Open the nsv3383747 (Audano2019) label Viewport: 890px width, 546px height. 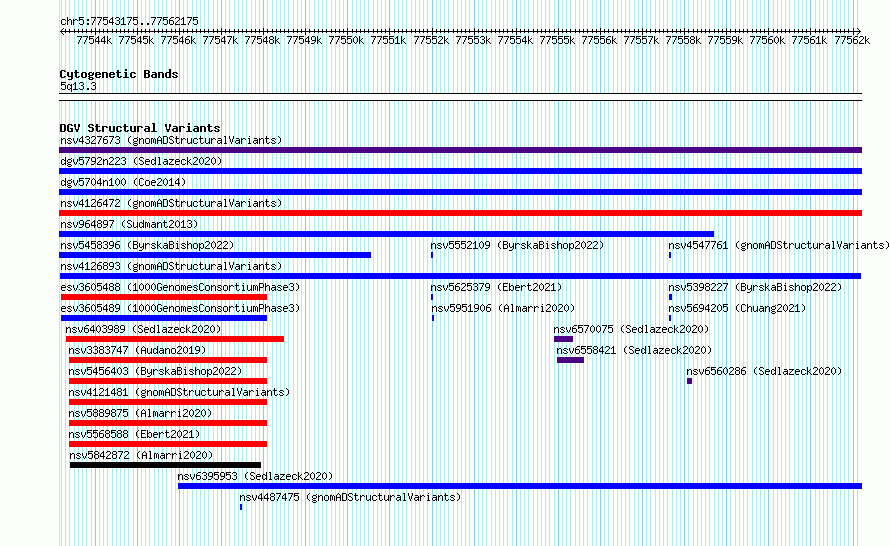[x=137, y=350]
